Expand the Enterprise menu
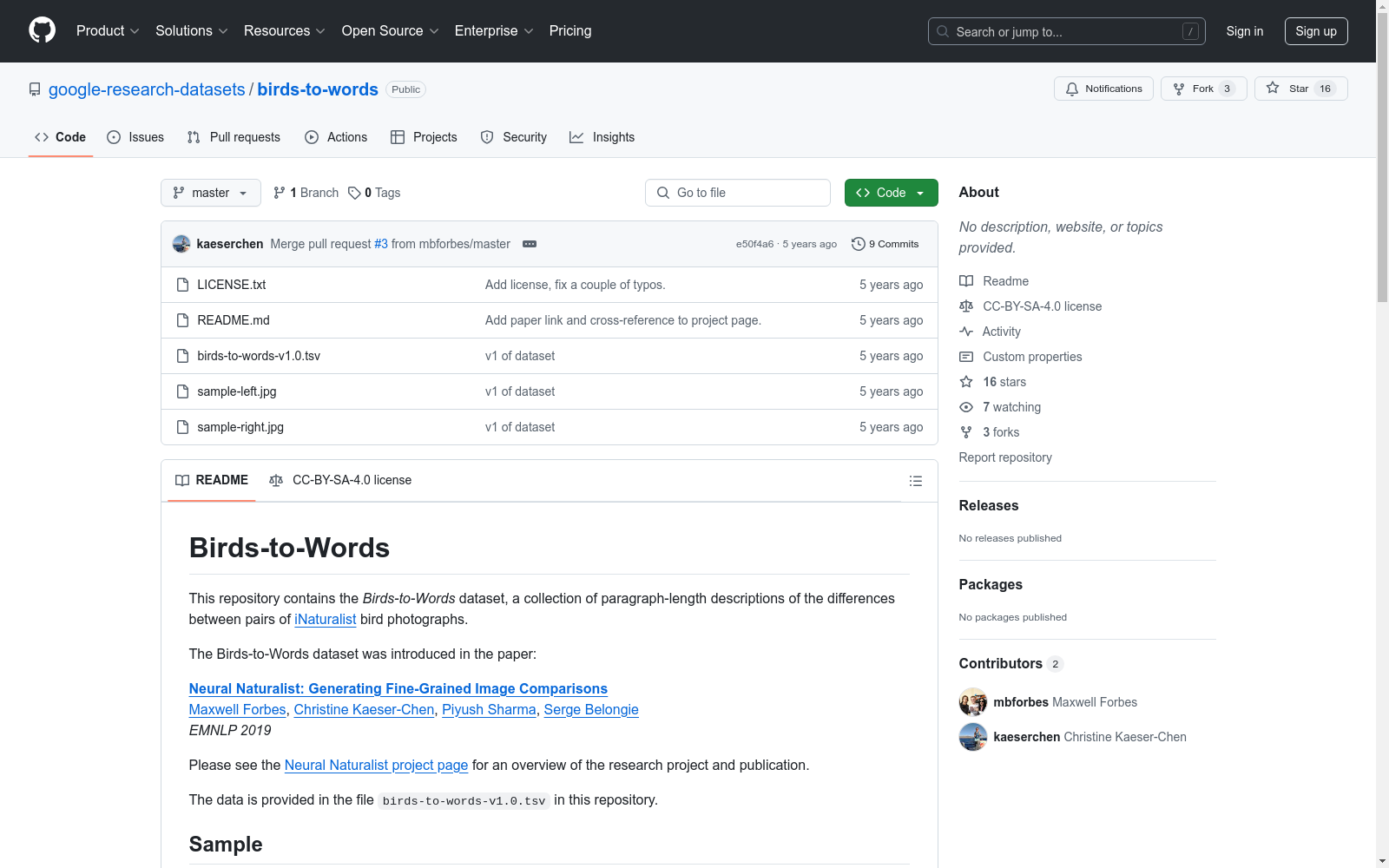1389x868 pixels. point(494,31)
